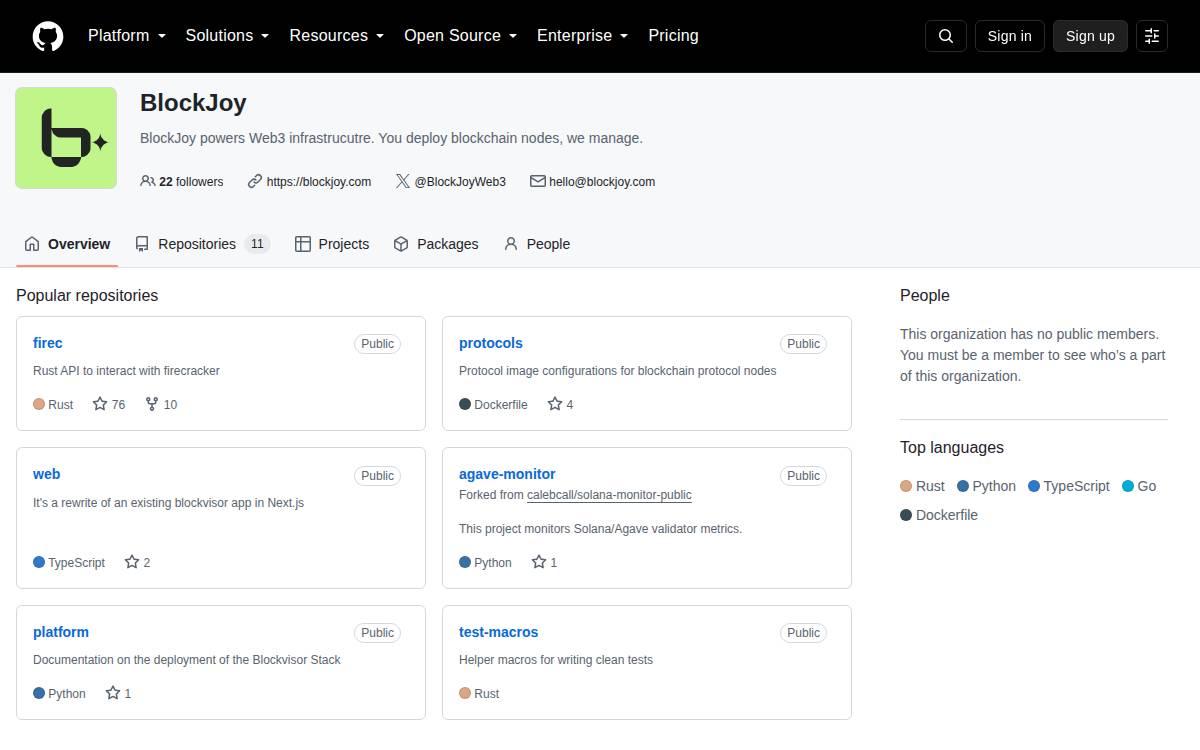
Task: Click star icon on agave-monitor card
Action: coord(539,562)
